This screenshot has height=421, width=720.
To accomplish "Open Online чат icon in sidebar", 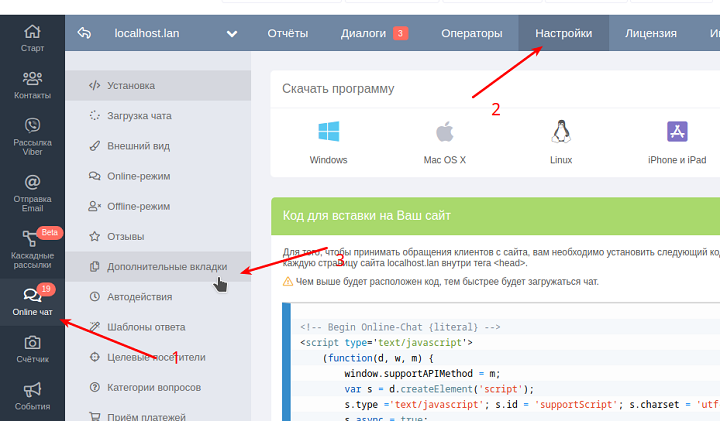I will tap(32, 295).
